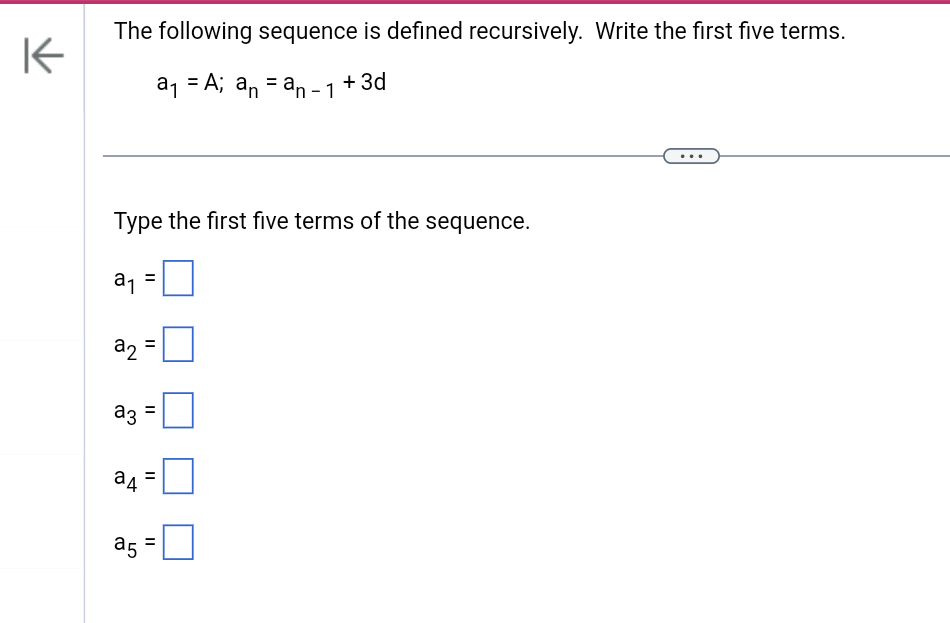Click the a5 row label

click(x=124, y=543)
